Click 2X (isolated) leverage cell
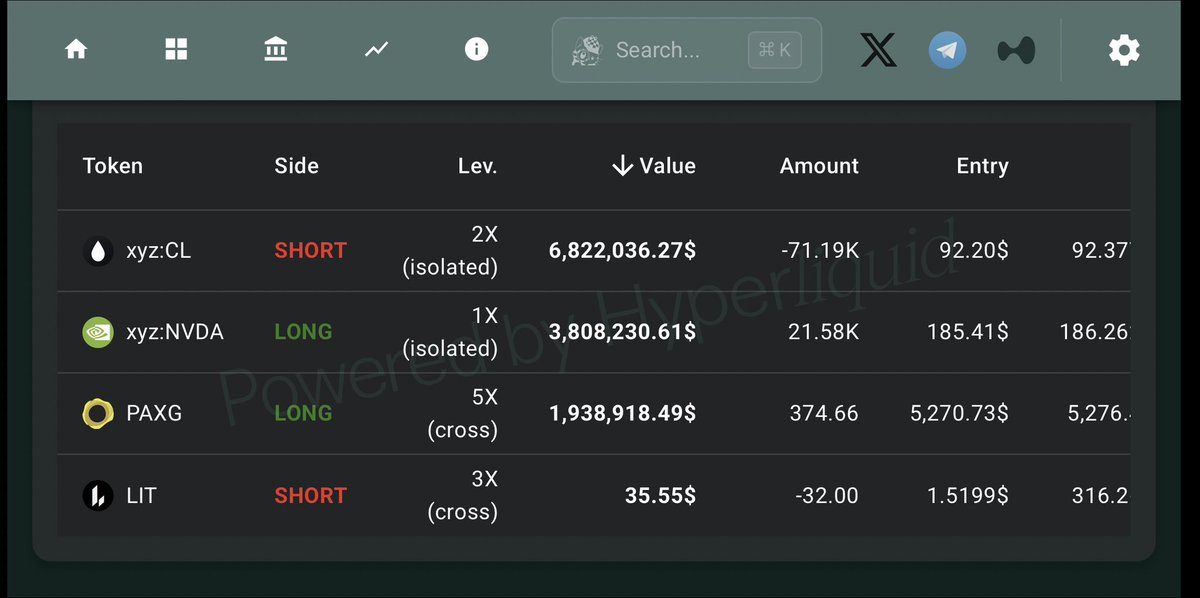 pyautogui.click(x=450, y=251)
